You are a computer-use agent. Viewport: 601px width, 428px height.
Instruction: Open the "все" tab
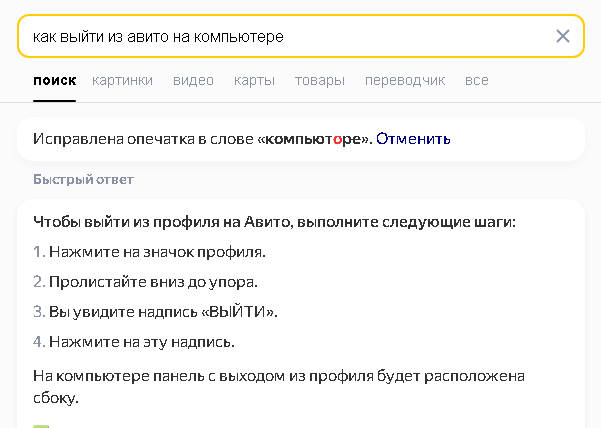coord(476,80)
